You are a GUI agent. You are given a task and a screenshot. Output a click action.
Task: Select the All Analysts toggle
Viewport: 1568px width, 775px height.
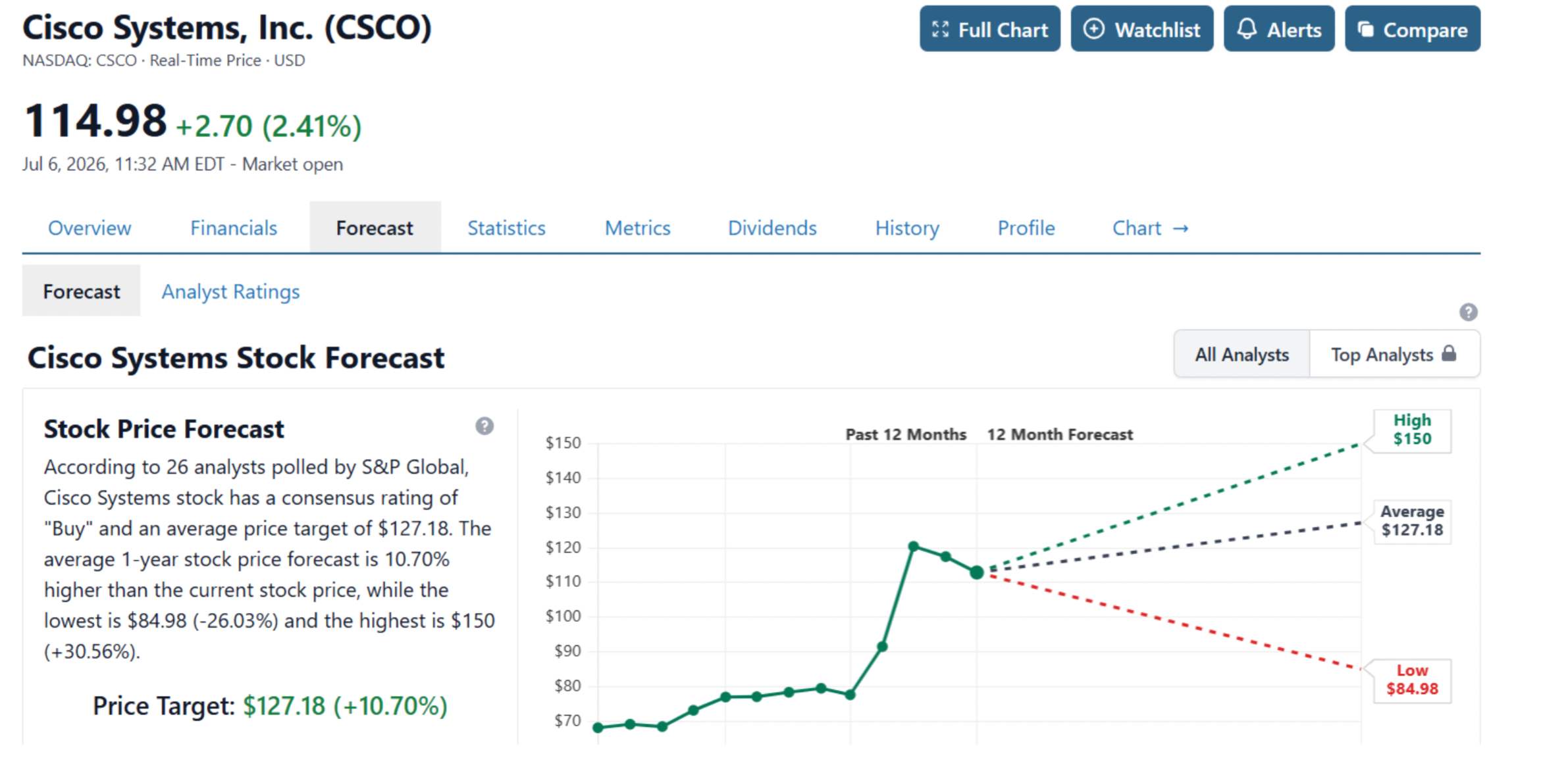[1241, 354]
